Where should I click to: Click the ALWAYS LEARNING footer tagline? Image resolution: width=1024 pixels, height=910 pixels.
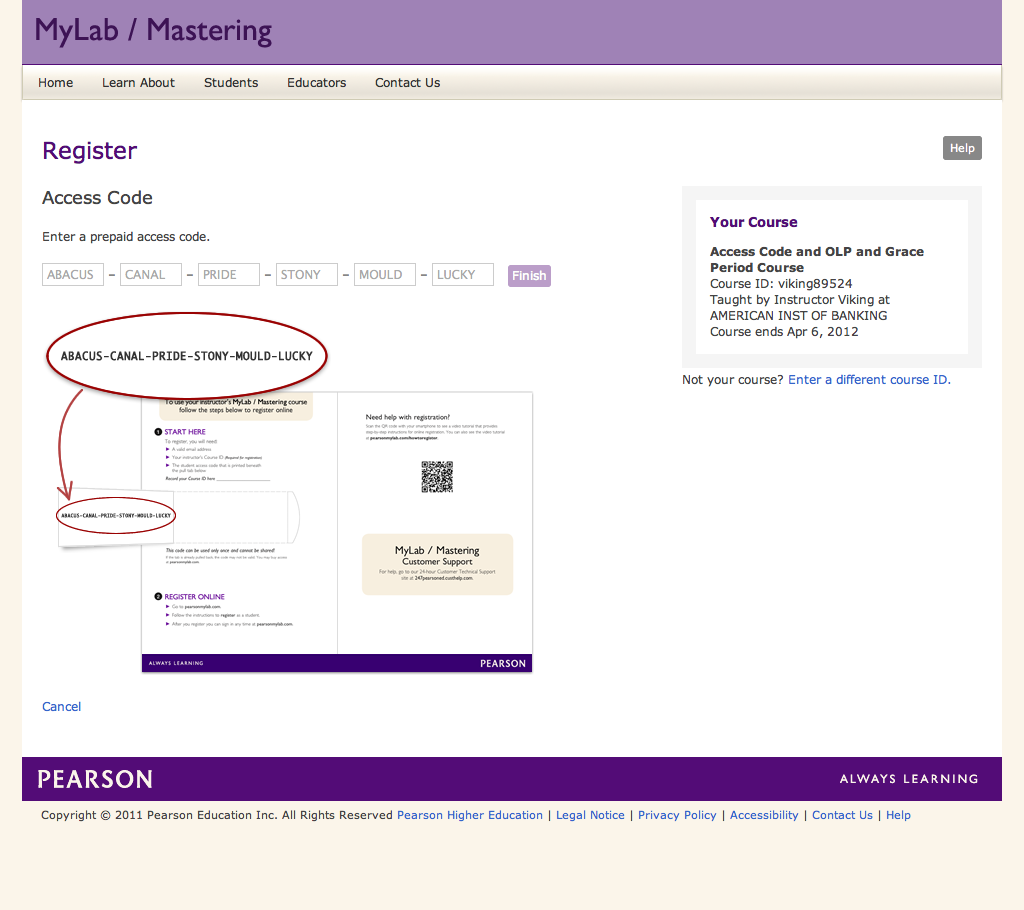pos(909,779)
